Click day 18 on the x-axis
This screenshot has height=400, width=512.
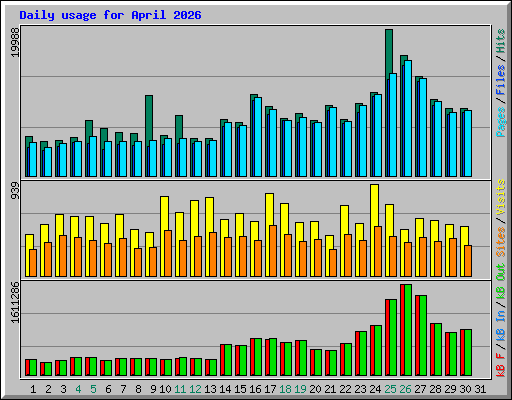285,389
